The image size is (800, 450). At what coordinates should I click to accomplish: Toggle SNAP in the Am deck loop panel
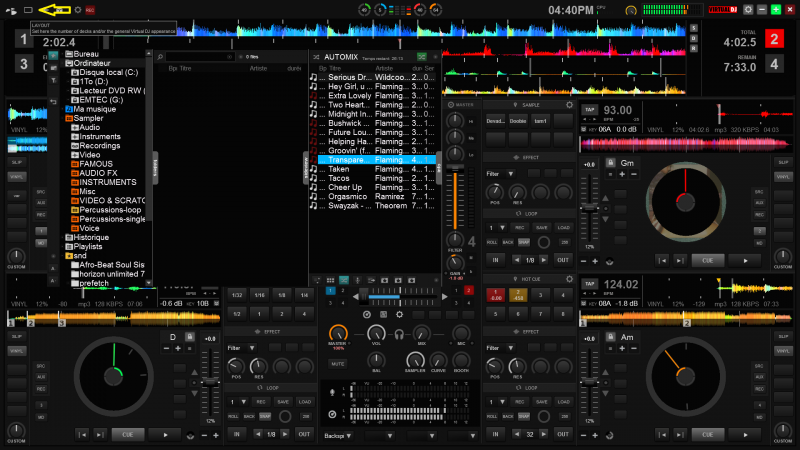pyautogui.click(x=524, y=416)
